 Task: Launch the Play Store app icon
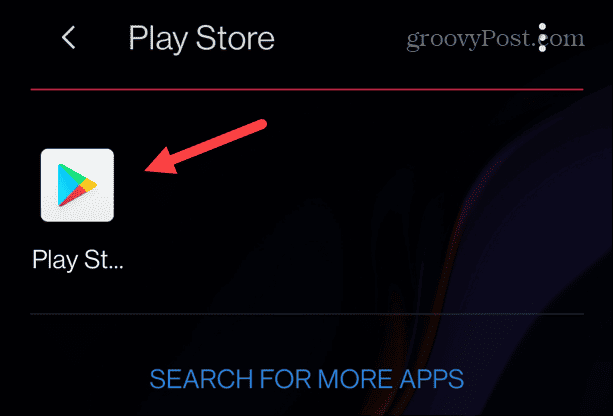pyautogui.click(x=77, y=185)
